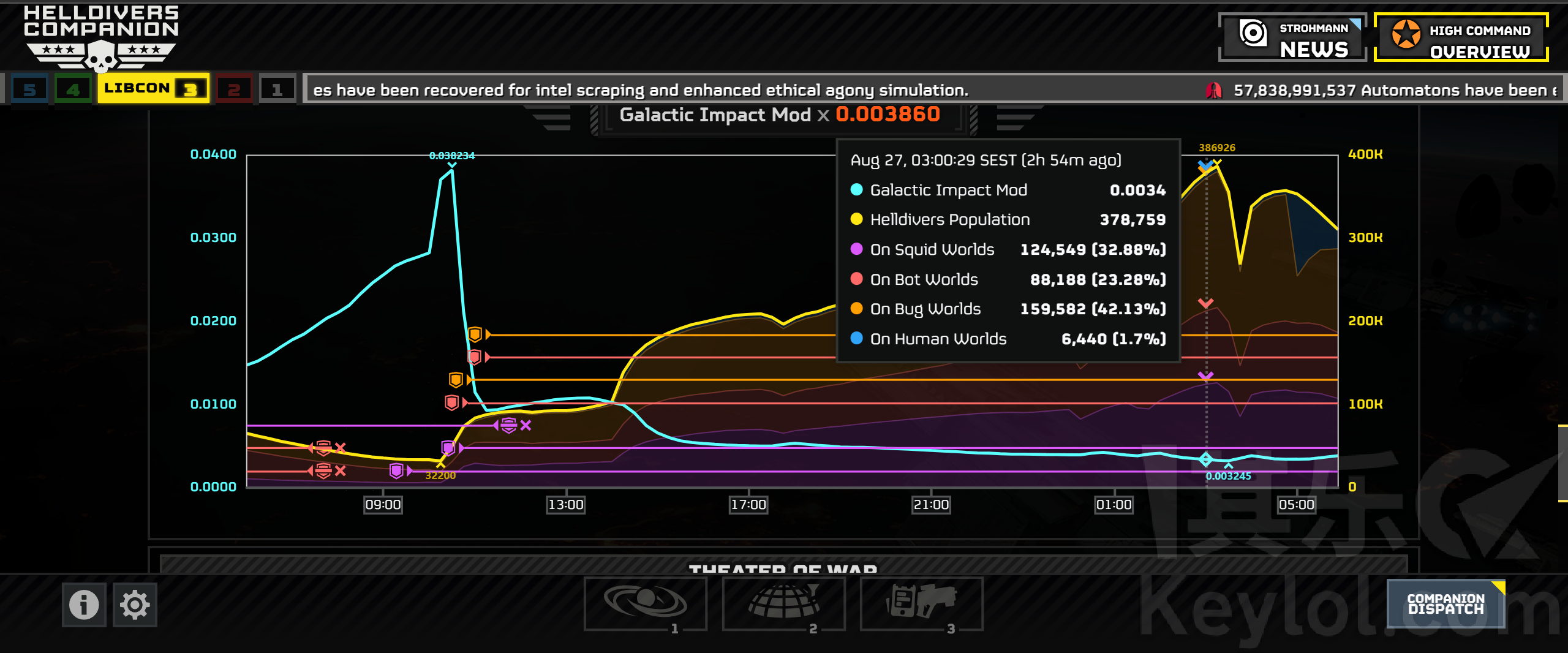The image size is (1568, 653).
Task: Click the Strohmann News camera icon
Action: tap(1253, 32)
